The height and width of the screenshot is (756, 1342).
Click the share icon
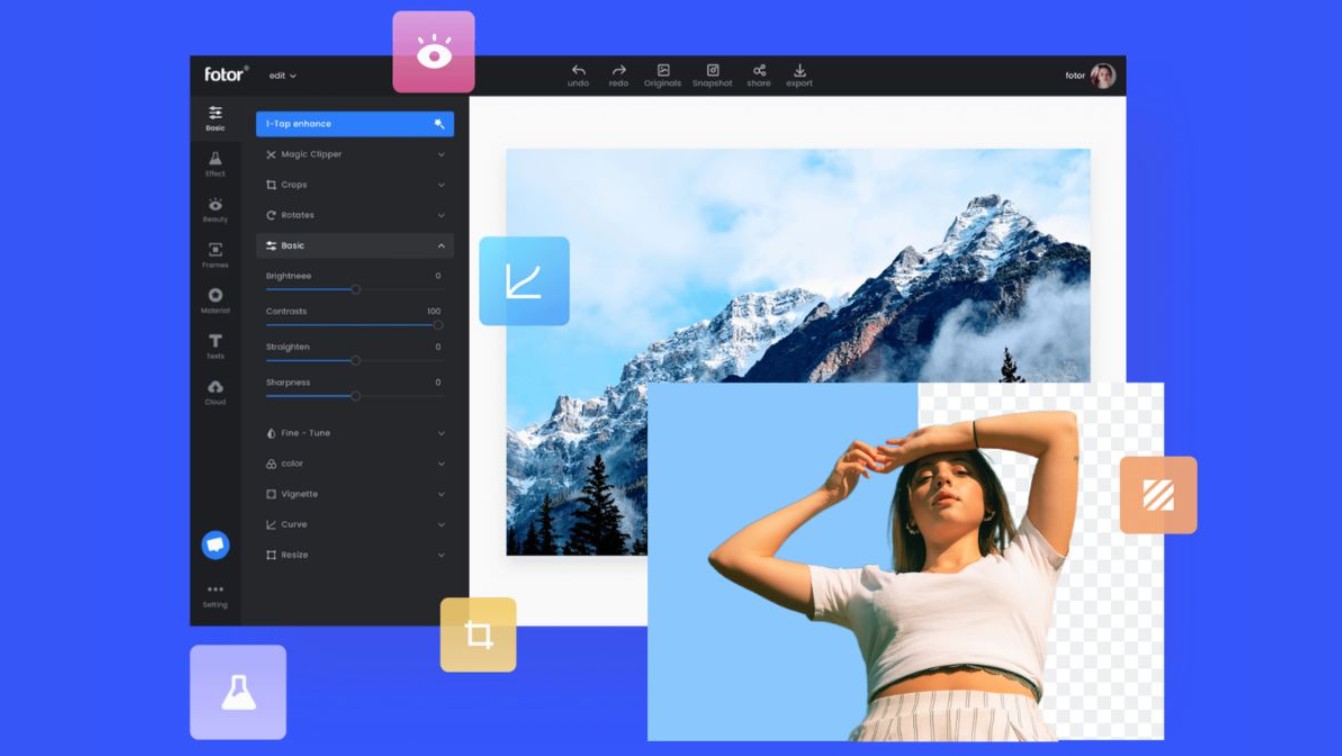[759, 71]
